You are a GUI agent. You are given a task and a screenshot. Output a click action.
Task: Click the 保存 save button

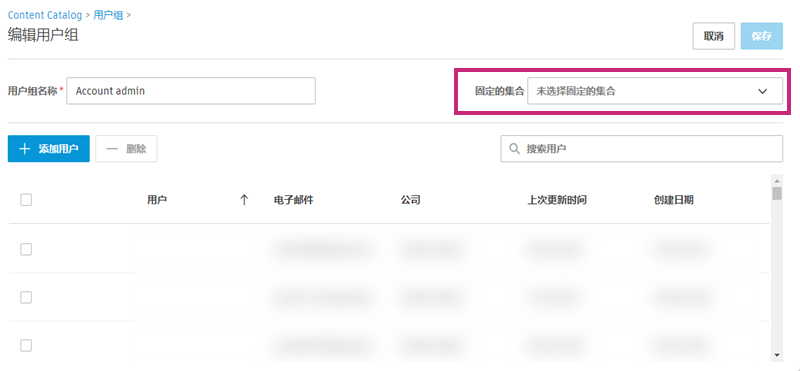click(x=762, y=36)
